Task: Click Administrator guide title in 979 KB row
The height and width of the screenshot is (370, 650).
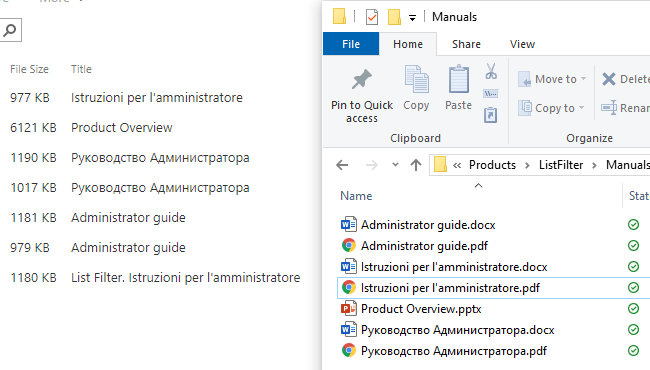Action: point(128,247)
